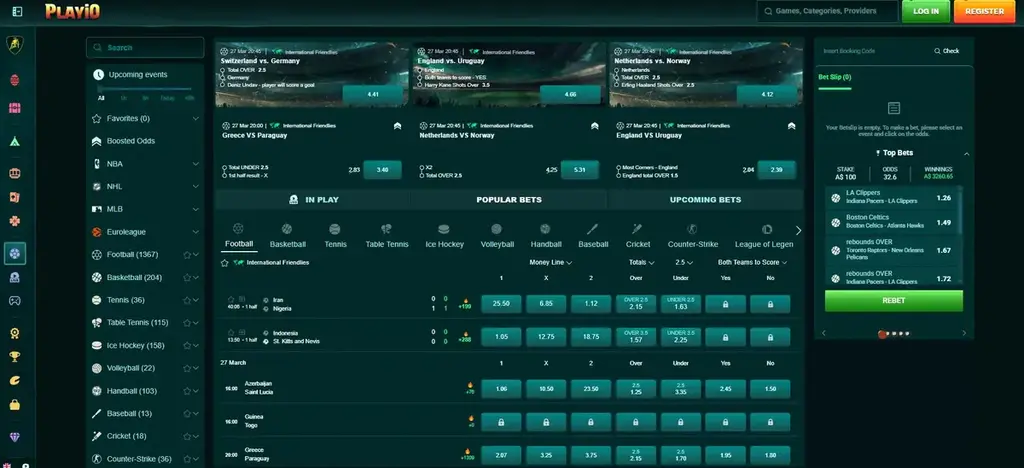Click locked 1 odds on Guinea–Togo row

click(x=501, y=422)
